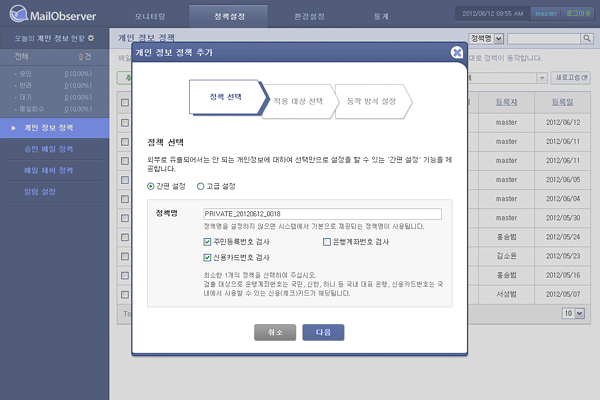
Task: Click the 적용 대상 선택 wizard step
Action: pyautogui.click(x=298, y=101)
